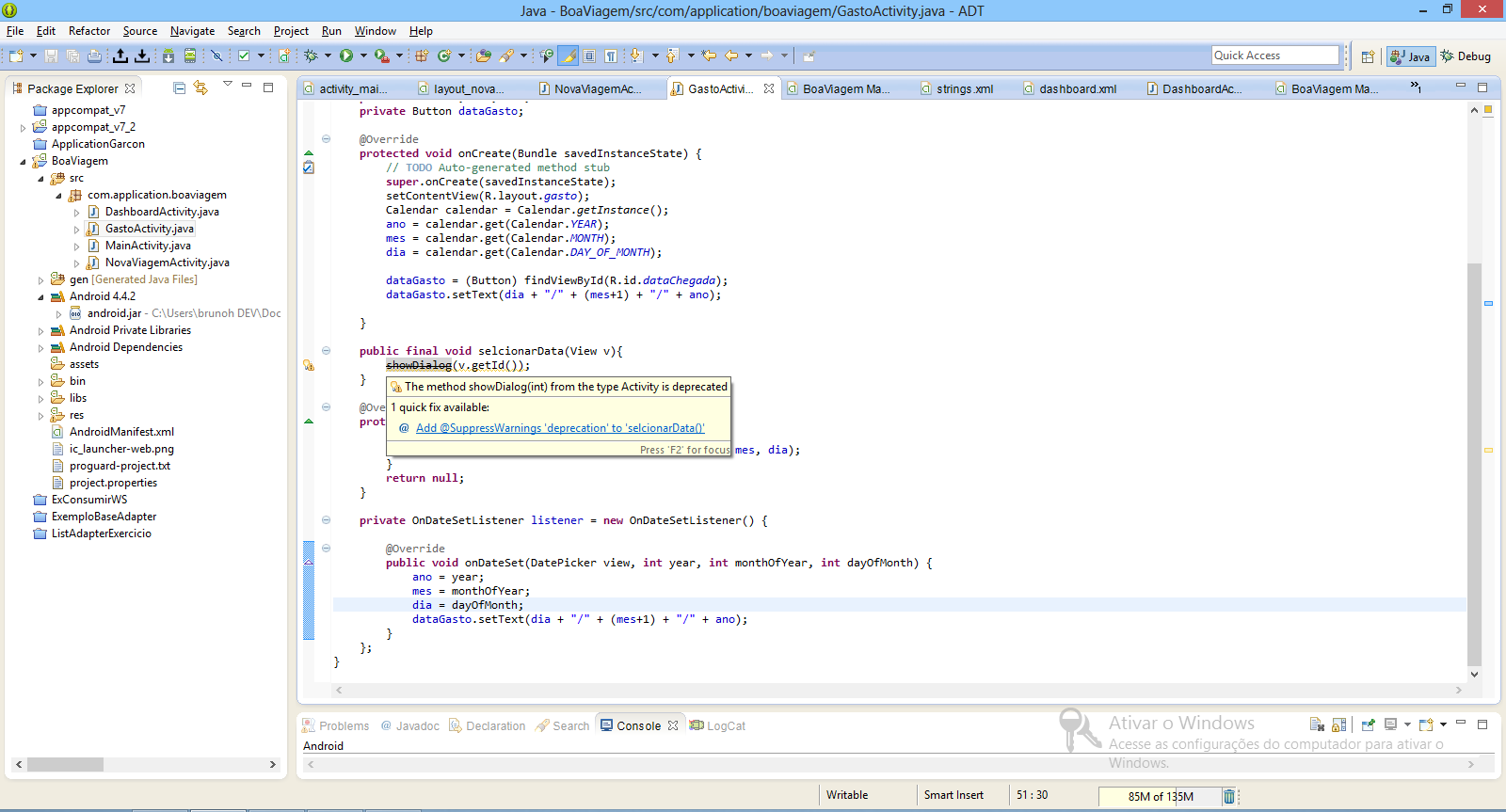Click Add @SuppressWarnings quick fix link
Screen dimensions: 1506x812
point(560,428)
